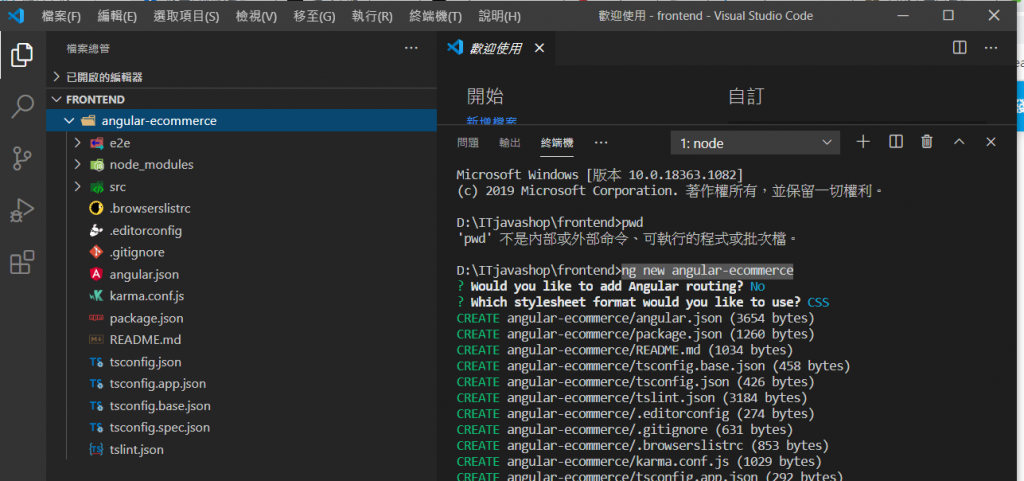Open README.md file

[x=146, y=340]
